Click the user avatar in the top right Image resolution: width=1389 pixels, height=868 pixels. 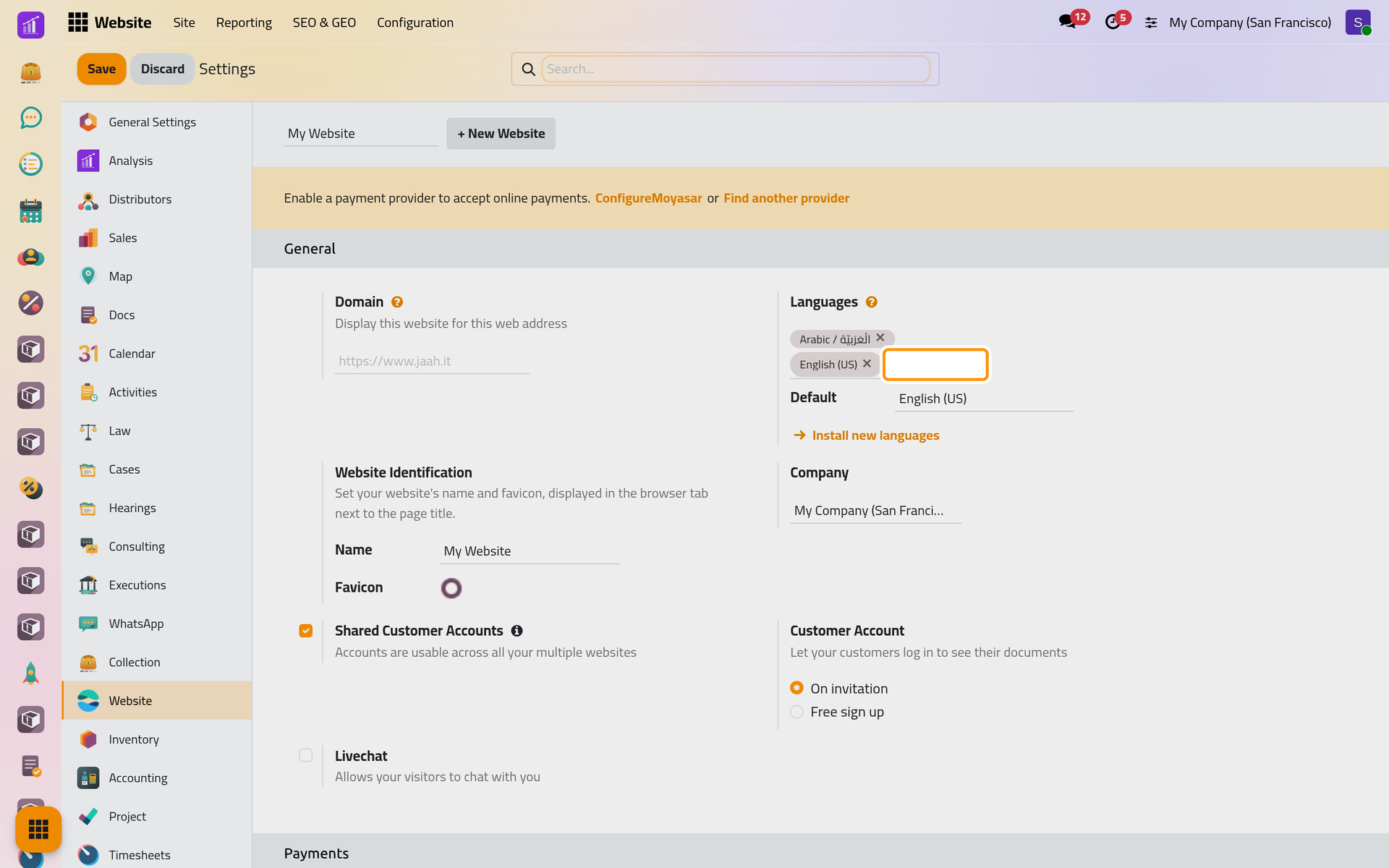click(x=1358, y=22)
